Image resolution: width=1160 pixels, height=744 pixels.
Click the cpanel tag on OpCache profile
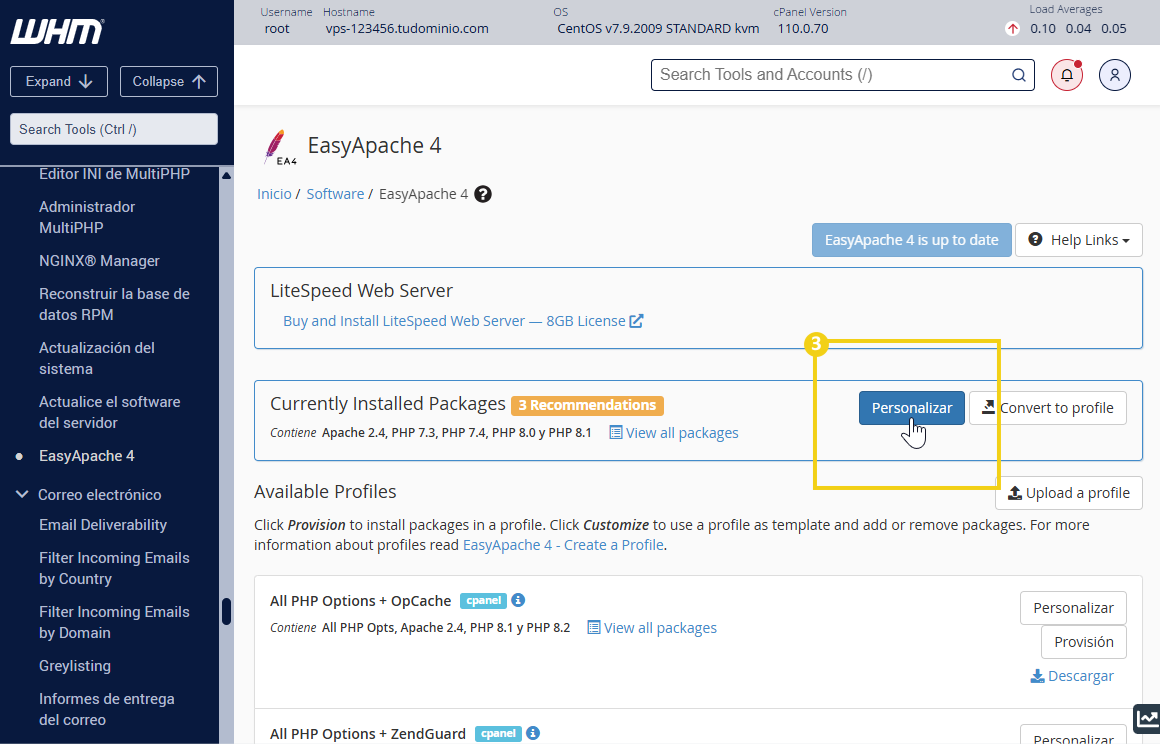pyautogui.click(x=483, y=601)
